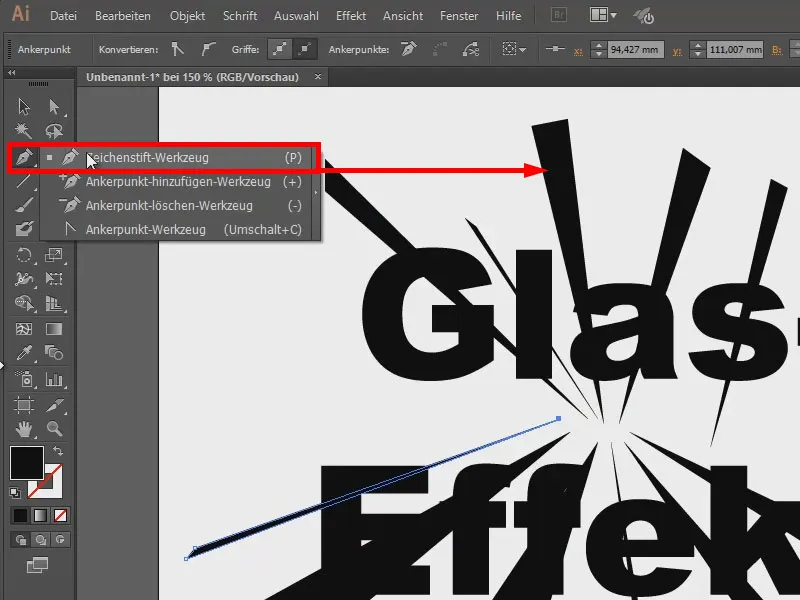800x600 pixels.
Task: Select the Blend tool
Action: [54, 353]
